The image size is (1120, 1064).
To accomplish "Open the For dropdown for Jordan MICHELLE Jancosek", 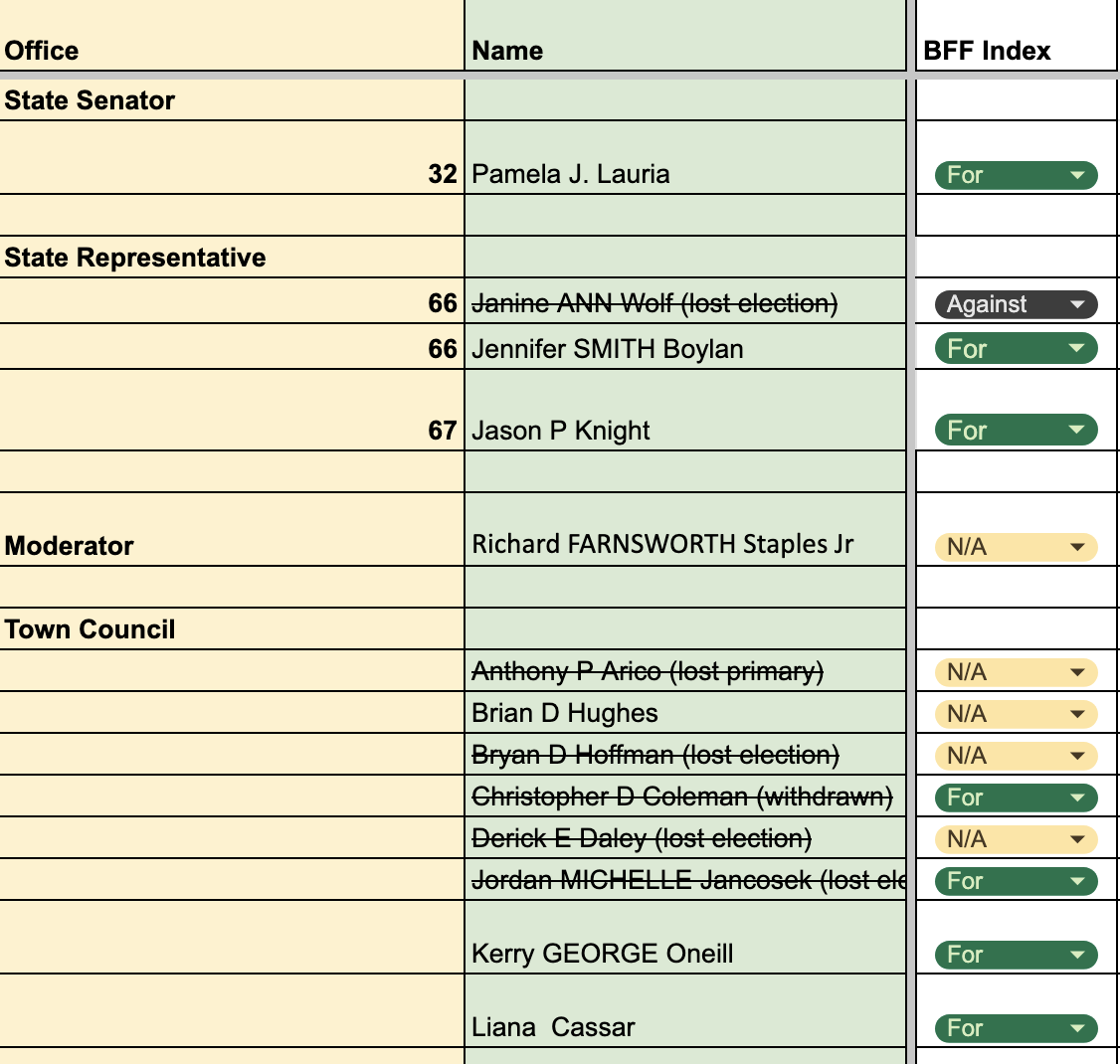I will [1016, 881].
